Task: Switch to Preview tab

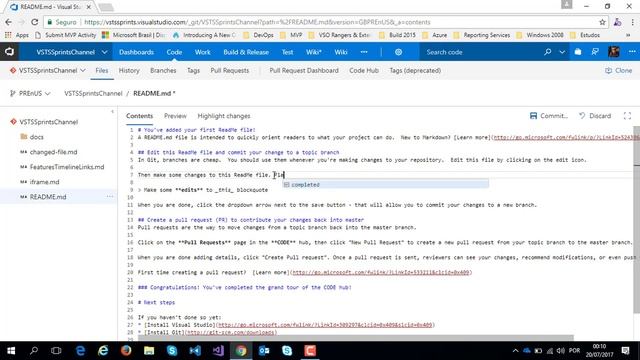Action: click(x=175, y=116)
